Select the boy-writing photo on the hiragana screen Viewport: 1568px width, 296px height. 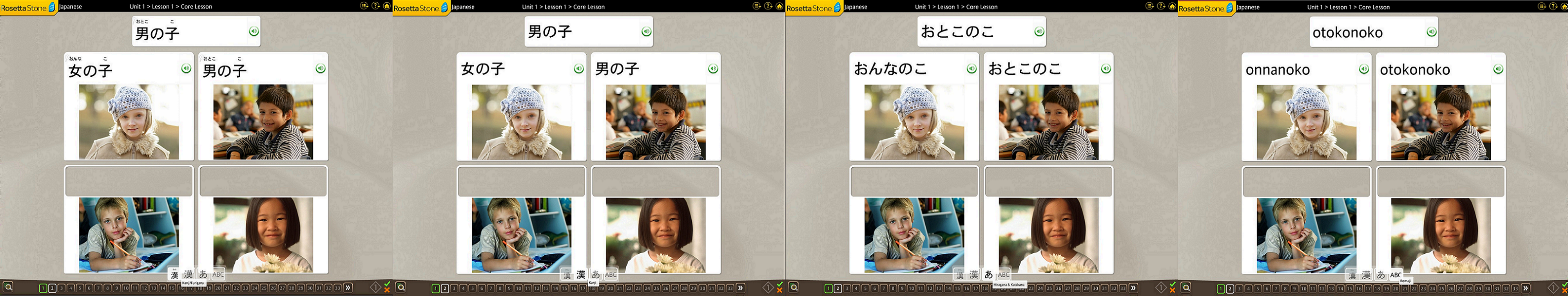(x=914, y=235)
